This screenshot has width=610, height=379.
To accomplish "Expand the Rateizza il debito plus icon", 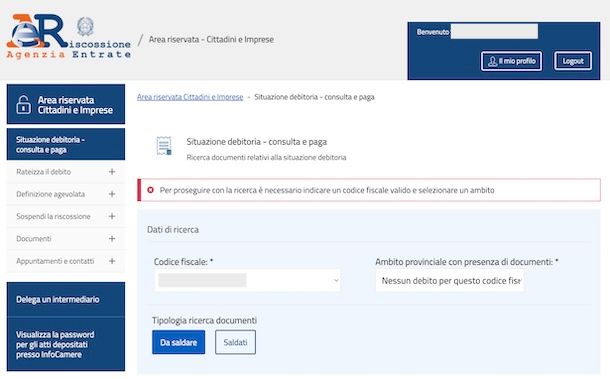I will pyautogui.click(x=112, y=172).
